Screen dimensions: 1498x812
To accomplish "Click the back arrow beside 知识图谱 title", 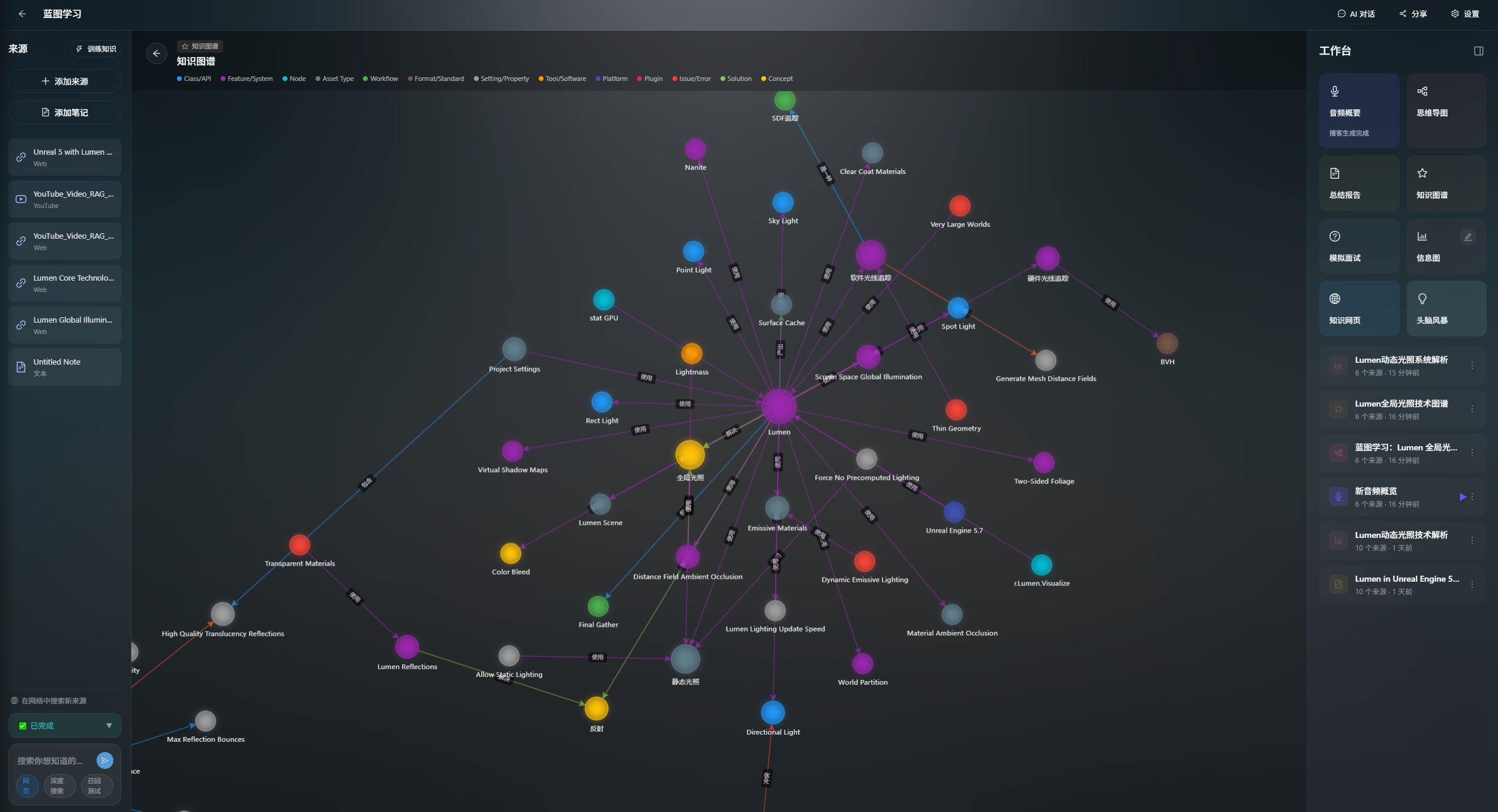I will coord(157,53).
